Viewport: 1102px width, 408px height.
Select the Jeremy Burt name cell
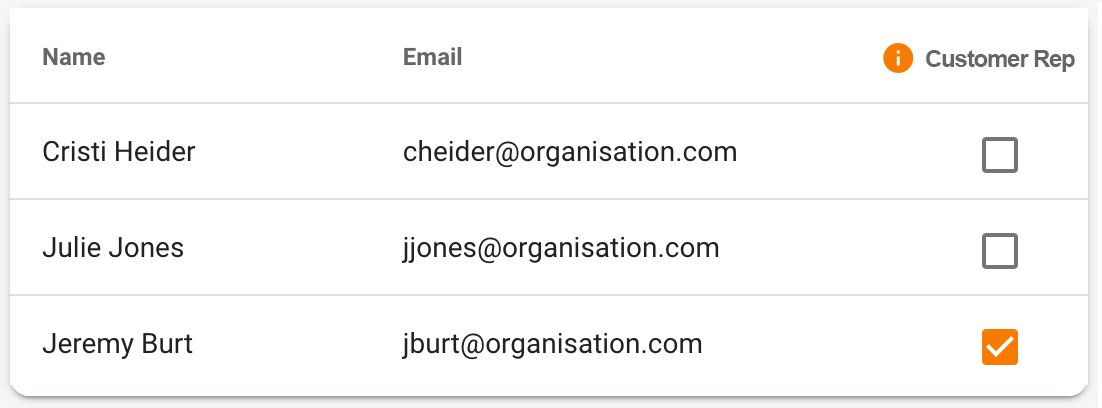pyautogui.click(x=117, y=344)
